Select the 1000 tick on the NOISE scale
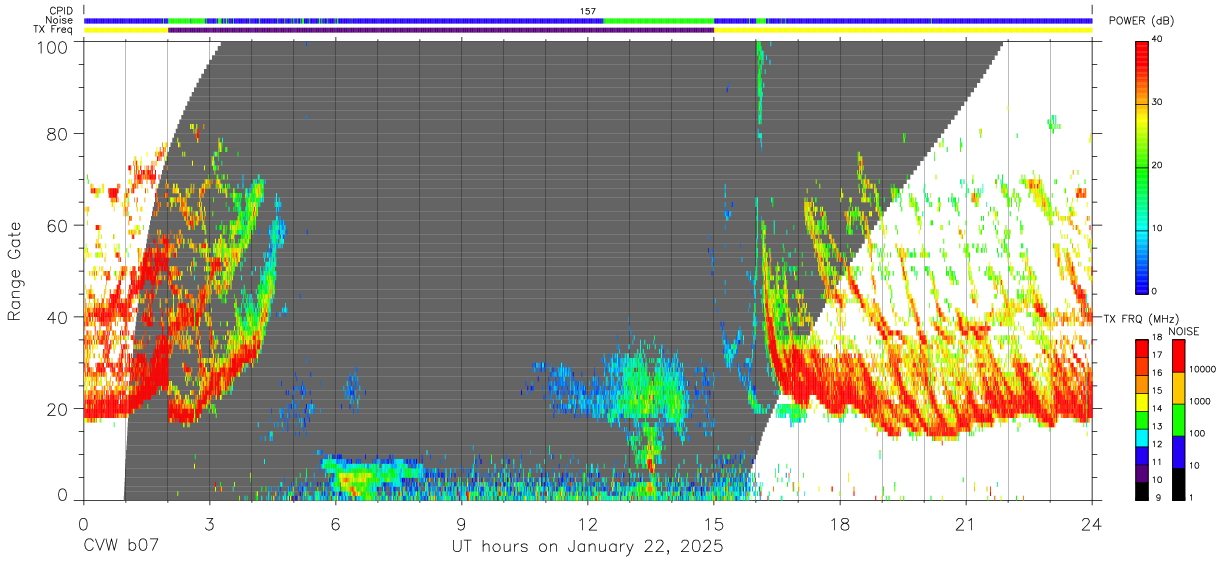This screenshot has height=567, width=1228. (1201, 401)
